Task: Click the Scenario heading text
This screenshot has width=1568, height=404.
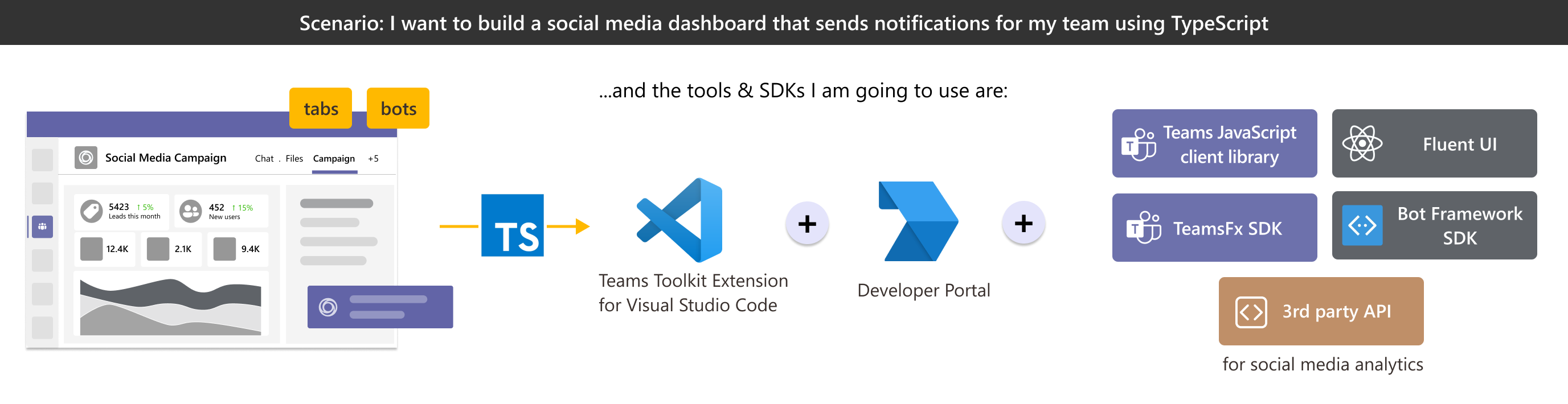Action: [784, 23]
